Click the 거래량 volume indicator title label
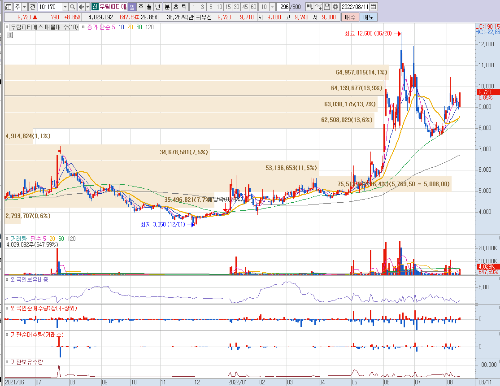 pyautogui.click(x=18, y=239)
